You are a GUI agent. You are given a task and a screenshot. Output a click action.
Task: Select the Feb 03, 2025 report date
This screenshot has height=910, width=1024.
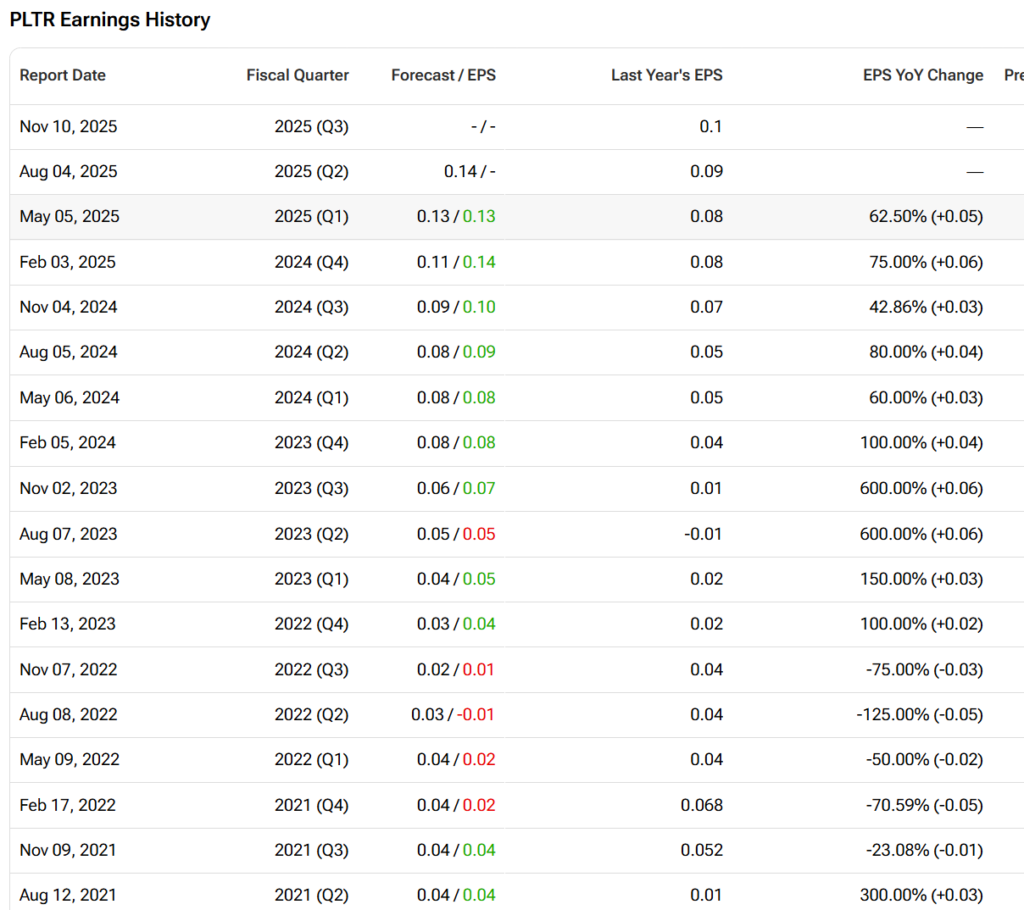[67, 262]
